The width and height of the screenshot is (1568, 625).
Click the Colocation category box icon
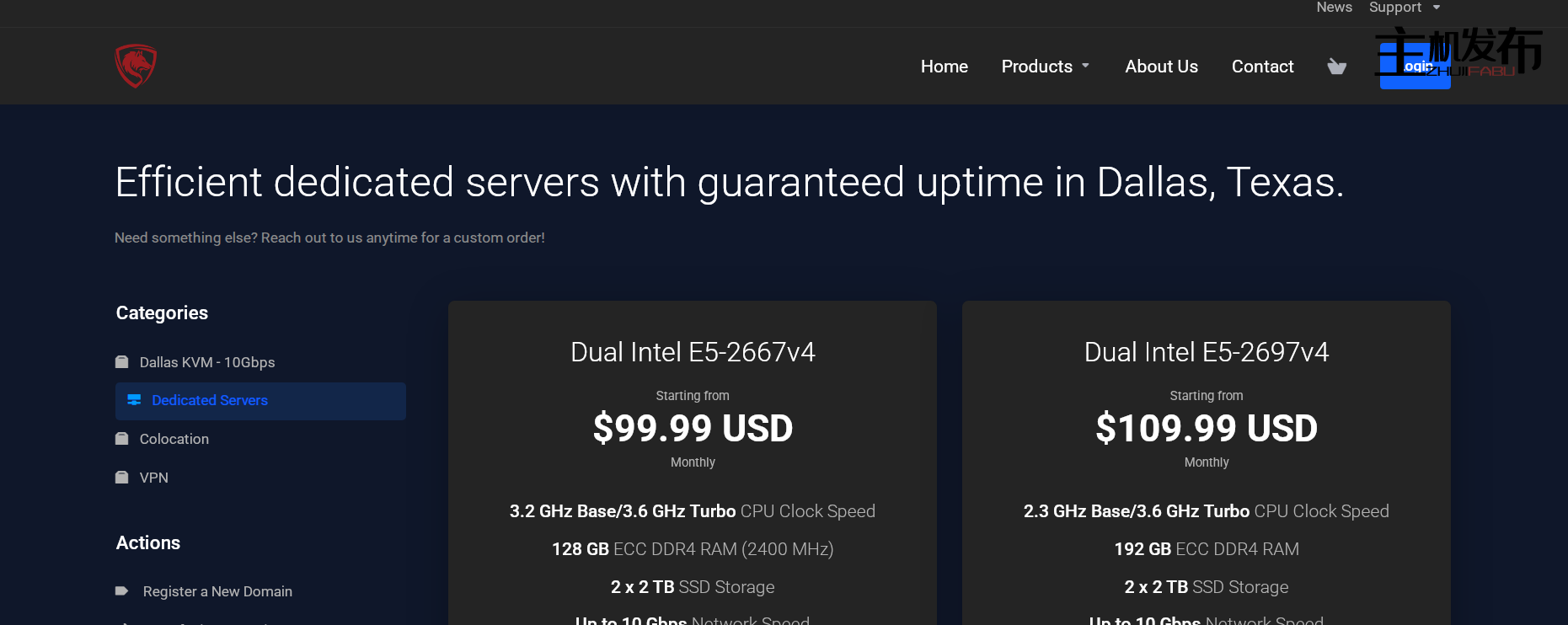pos(122,439)
